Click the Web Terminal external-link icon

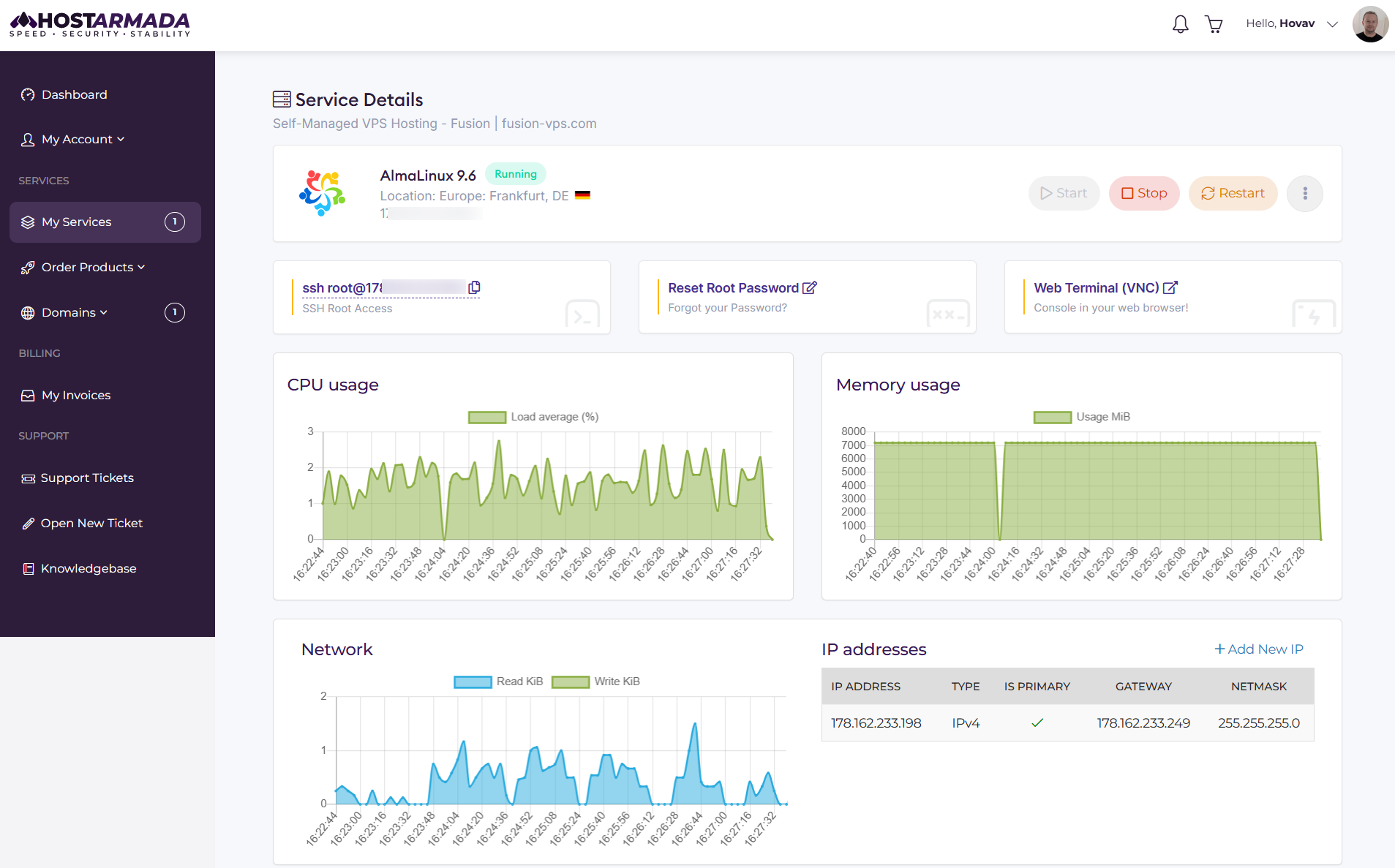[1170, 287]
